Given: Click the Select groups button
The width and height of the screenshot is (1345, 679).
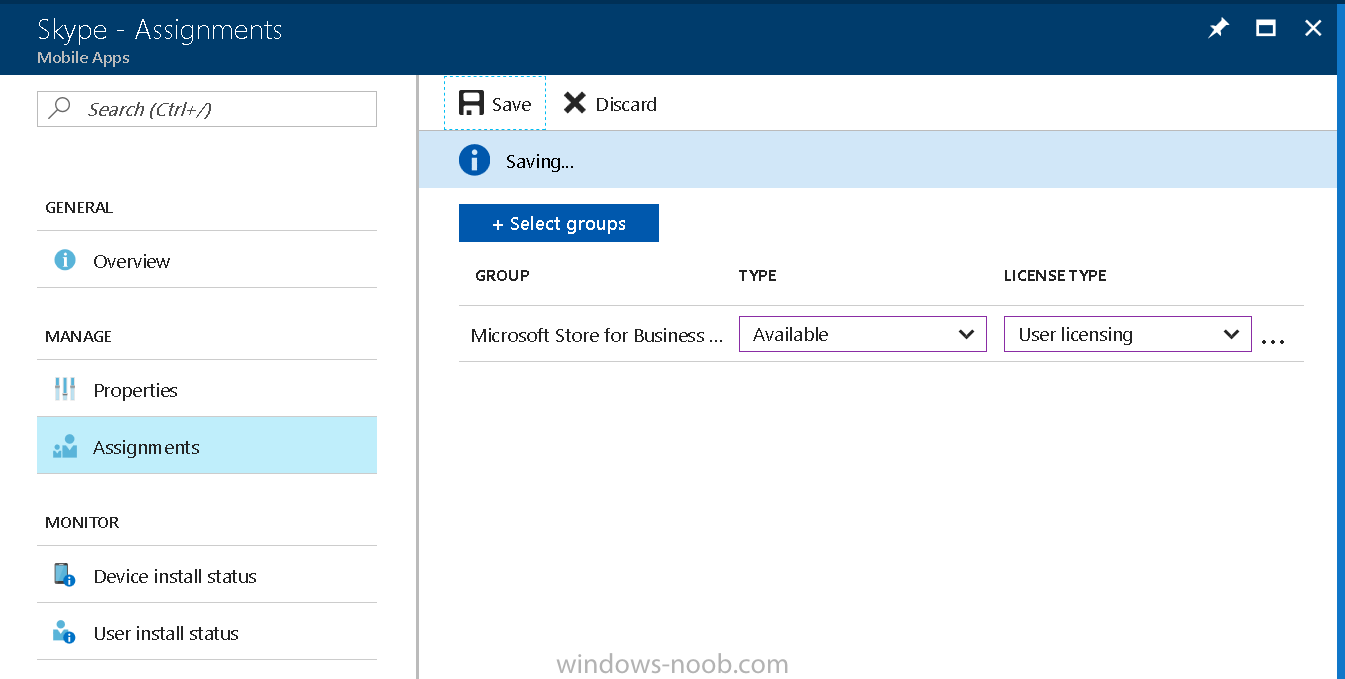Looking at the screenshot, I should point(559,223).
